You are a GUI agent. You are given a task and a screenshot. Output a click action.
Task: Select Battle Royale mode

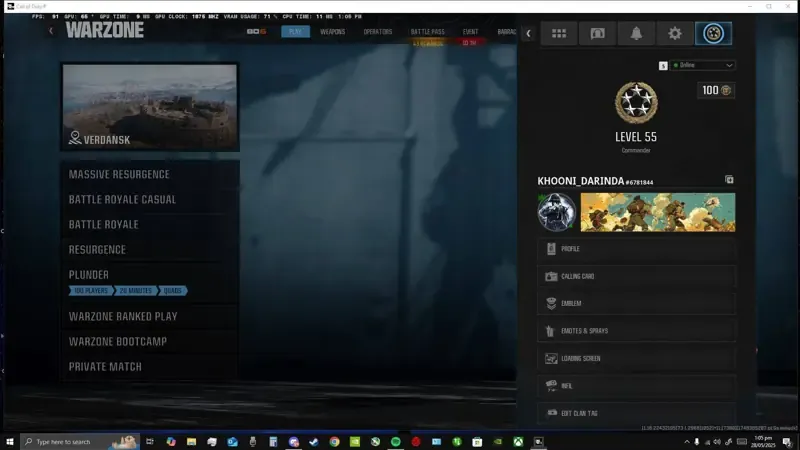[x=150, y=224]
